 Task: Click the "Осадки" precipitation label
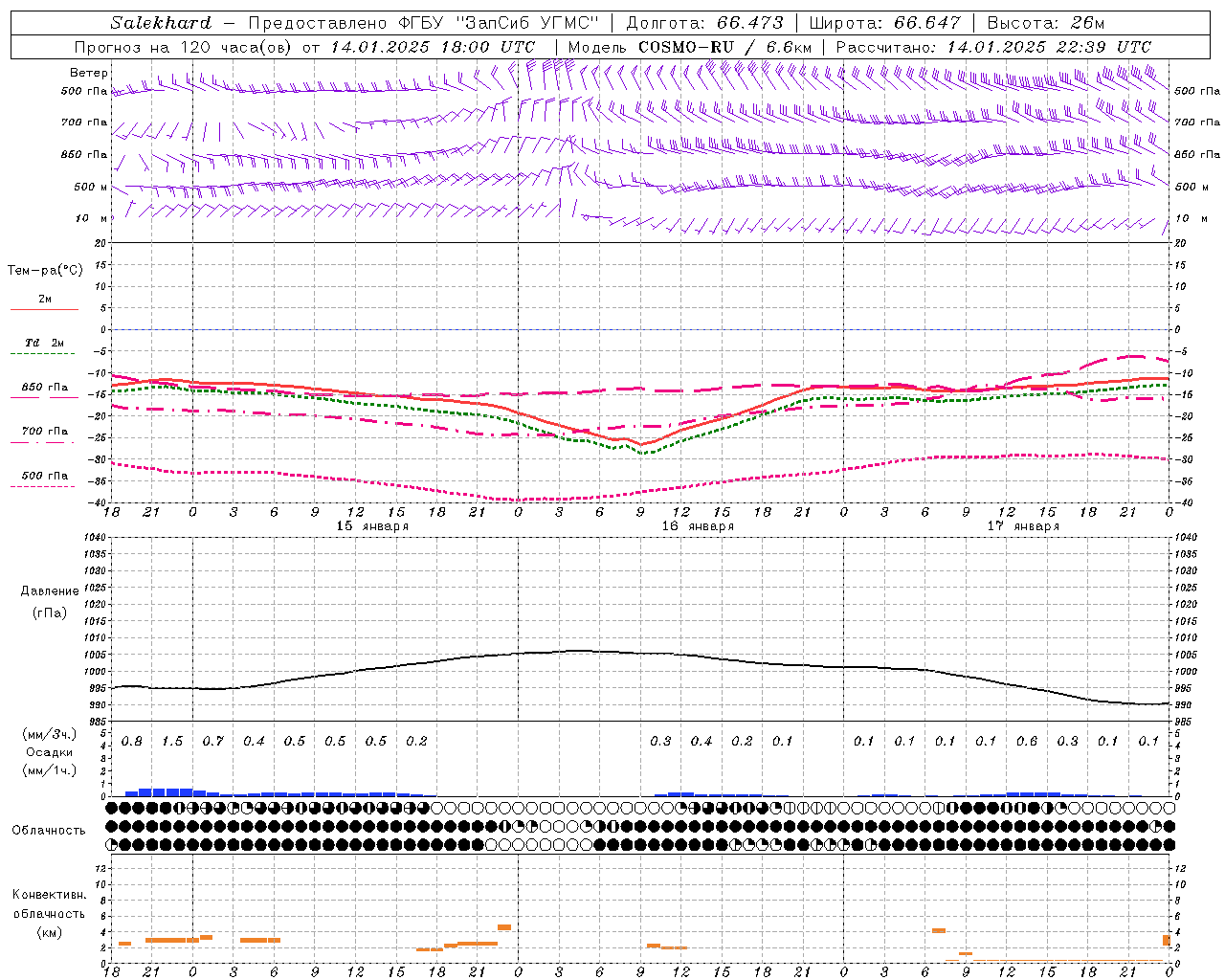[50, 752]
